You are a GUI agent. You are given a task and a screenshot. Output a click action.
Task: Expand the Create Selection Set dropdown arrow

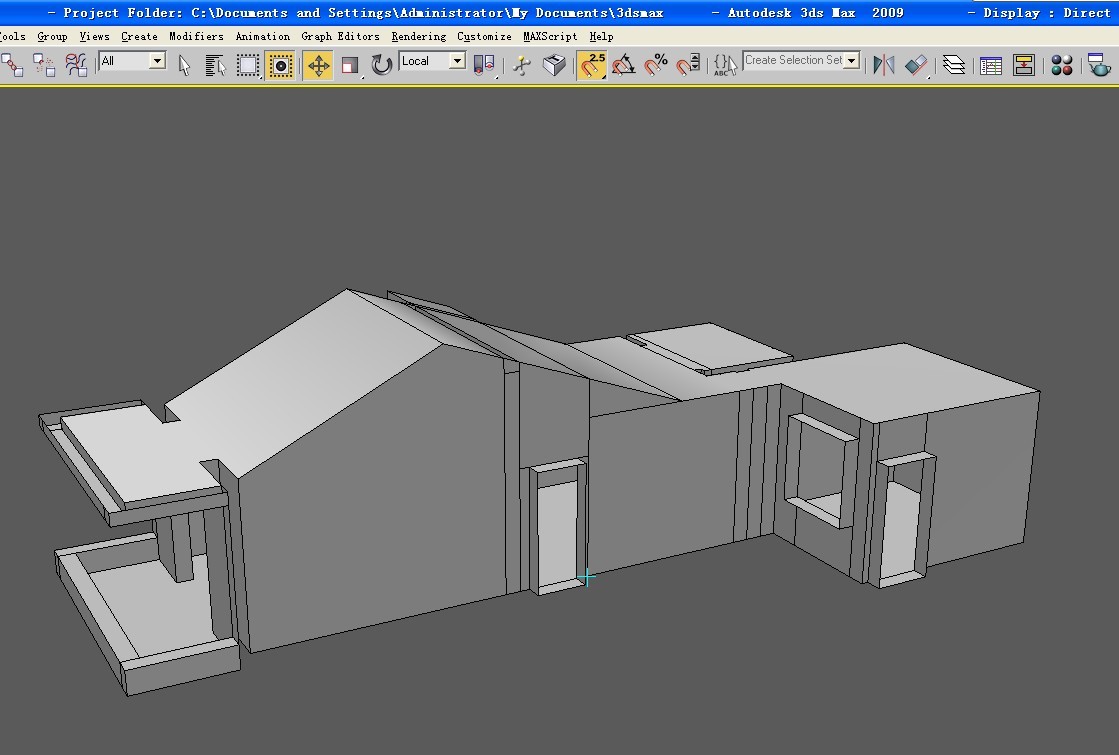tap(851, 61)
